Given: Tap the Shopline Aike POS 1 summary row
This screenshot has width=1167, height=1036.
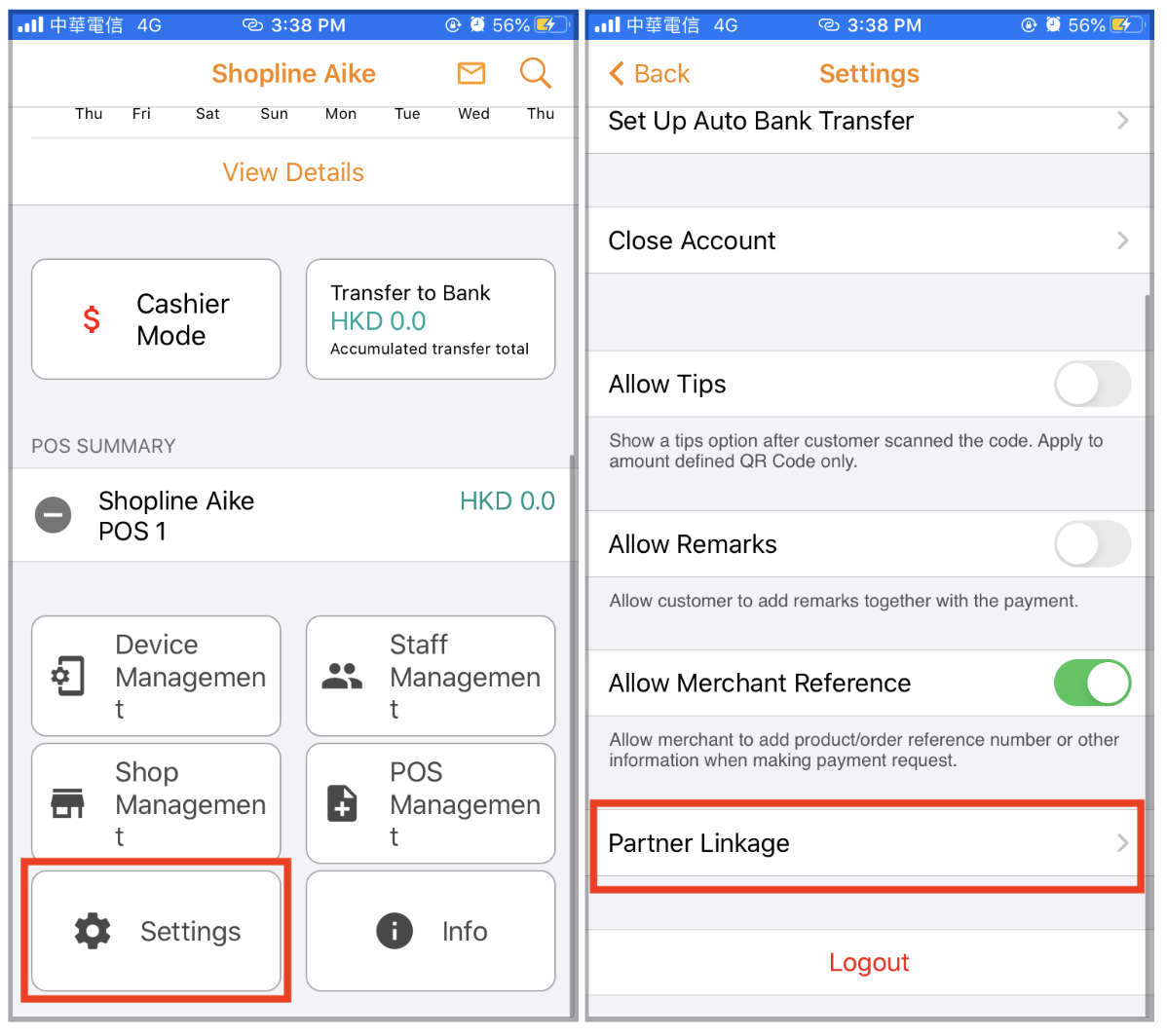Looking at the screenshot, I should click(293, 515).
